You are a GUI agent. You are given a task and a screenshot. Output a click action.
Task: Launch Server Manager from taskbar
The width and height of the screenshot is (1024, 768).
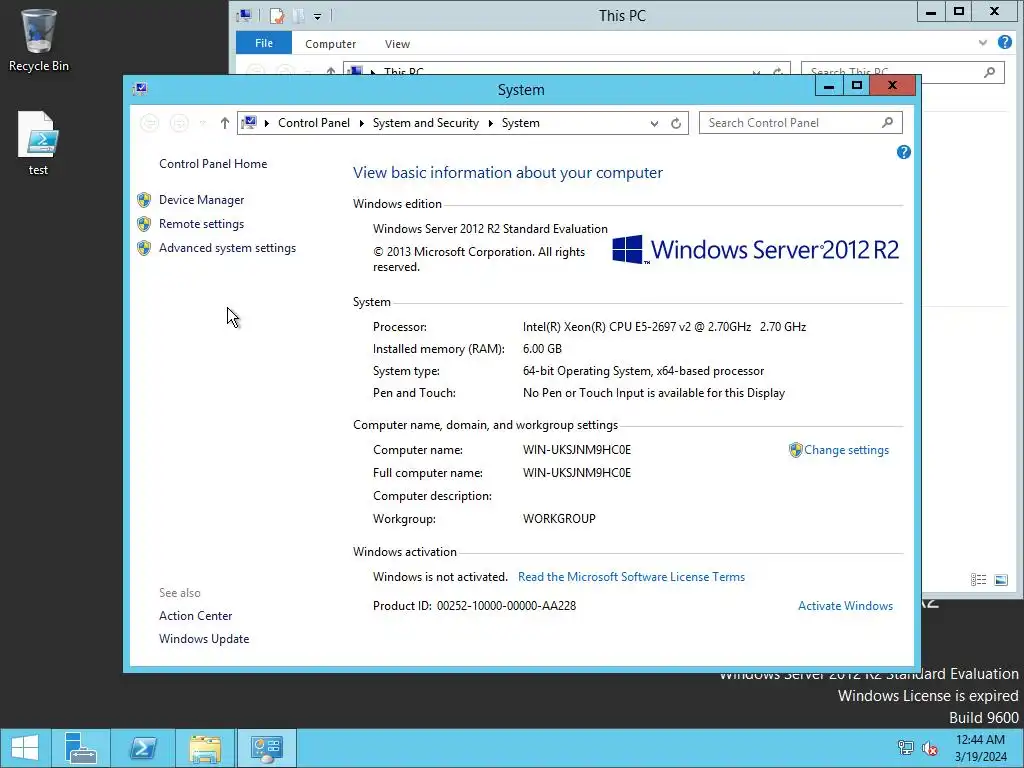click(x=81, y=748)
